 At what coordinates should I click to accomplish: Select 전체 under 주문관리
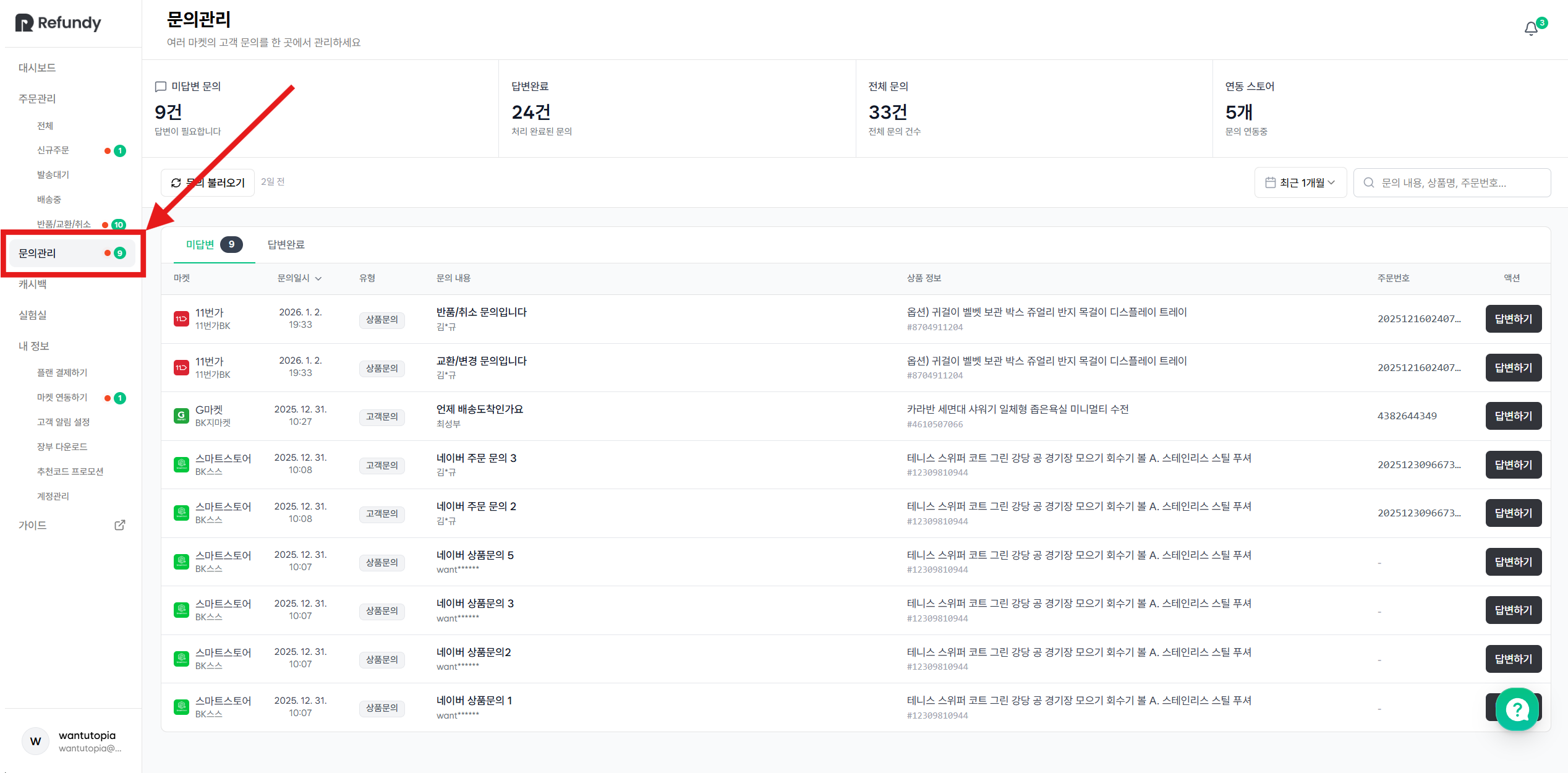click(45, 126)
